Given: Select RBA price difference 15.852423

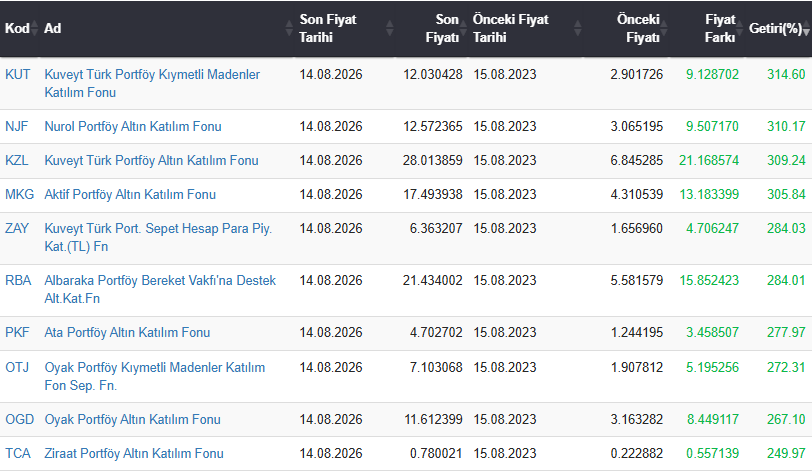Looking at the screenshot, I should 709,281.
